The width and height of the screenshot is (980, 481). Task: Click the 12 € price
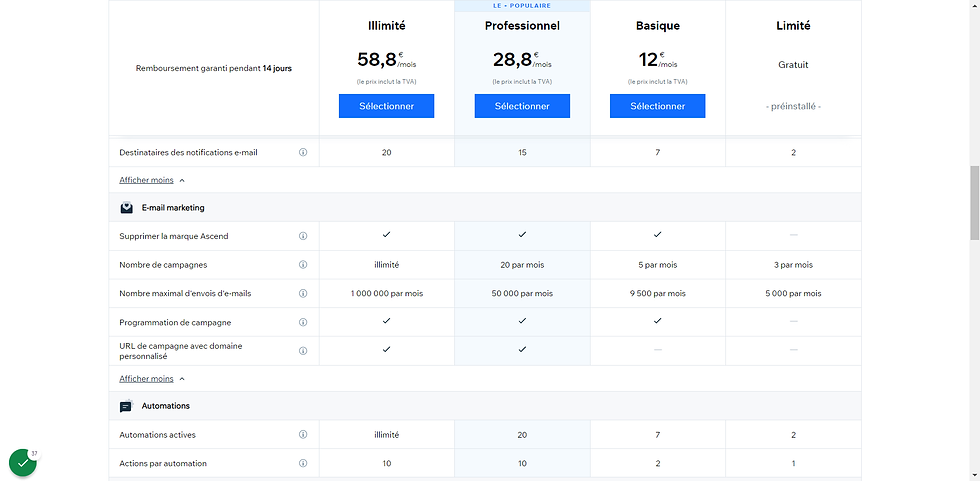pyautogui.click(x=658, y=60)
